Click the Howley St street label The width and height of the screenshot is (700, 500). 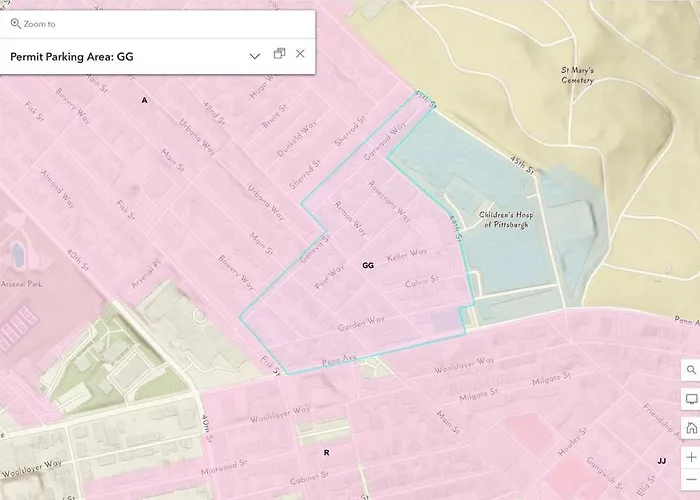573,442
